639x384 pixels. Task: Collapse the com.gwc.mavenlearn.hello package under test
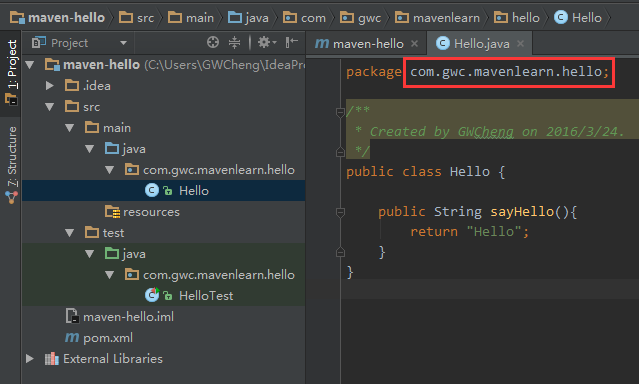(x=110, y=275)
